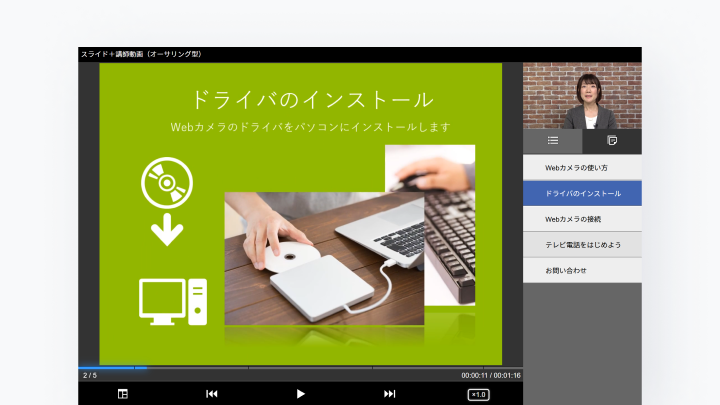The width and height of the screenshot is (720, 405).
Task: Click the instructor video thumbnail
Action: [x=582, y=96]
